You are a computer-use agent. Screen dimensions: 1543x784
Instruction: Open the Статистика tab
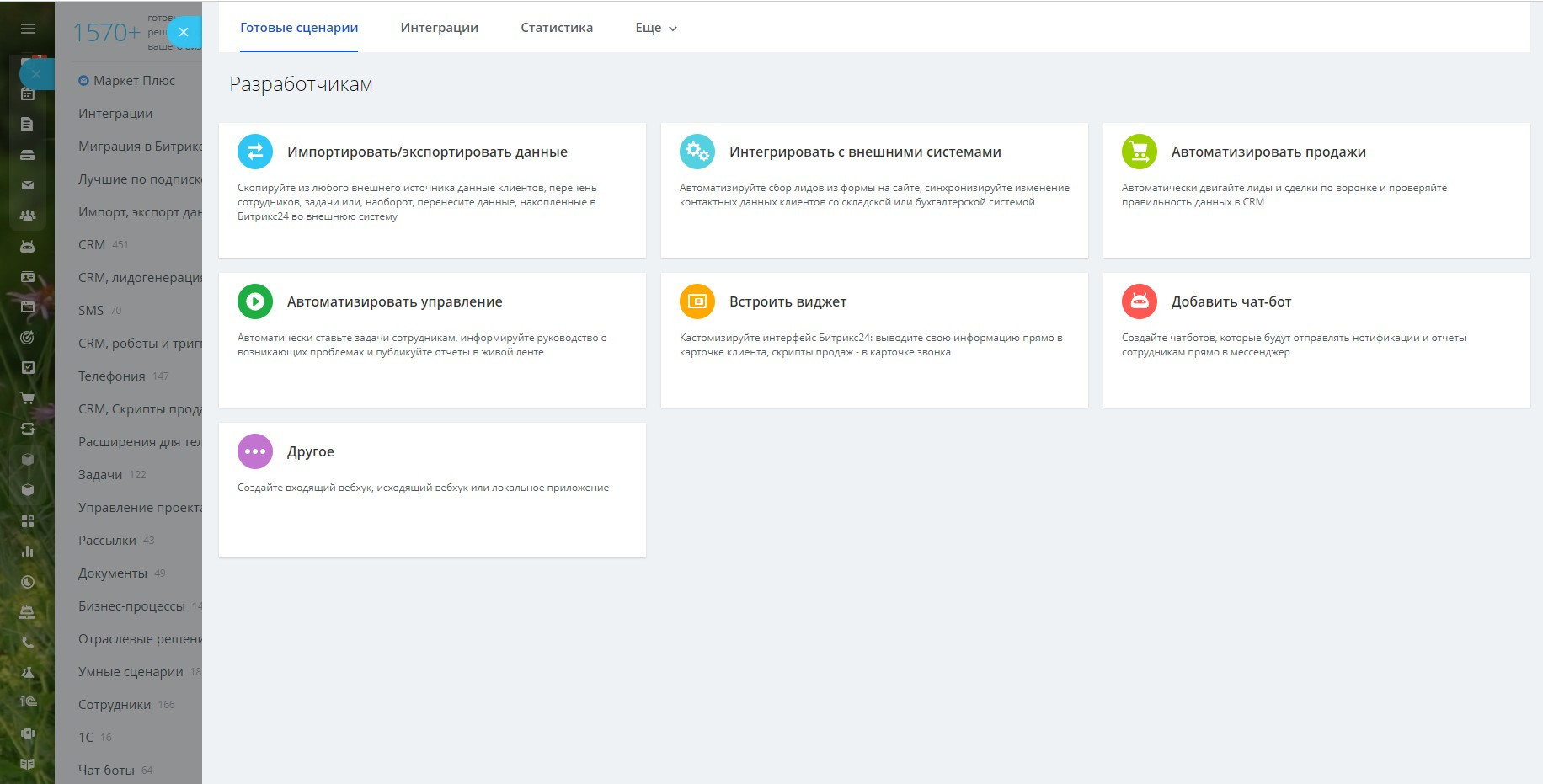pos(557,28)
